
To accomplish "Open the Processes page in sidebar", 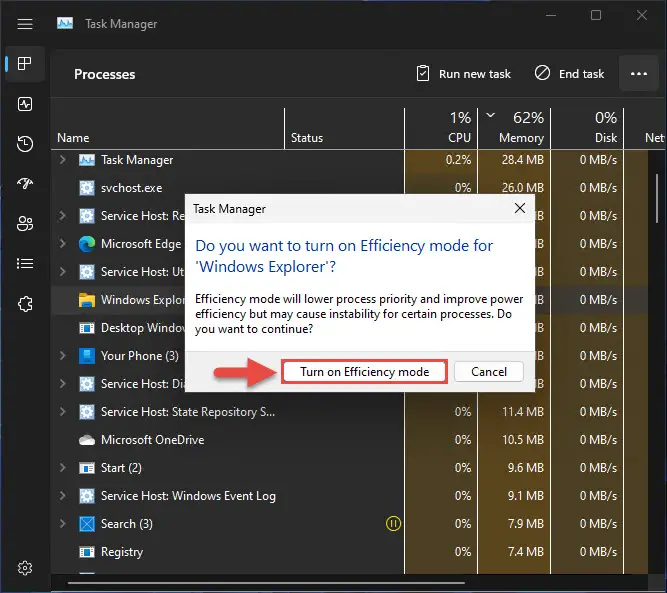I will tap(25, 64).
